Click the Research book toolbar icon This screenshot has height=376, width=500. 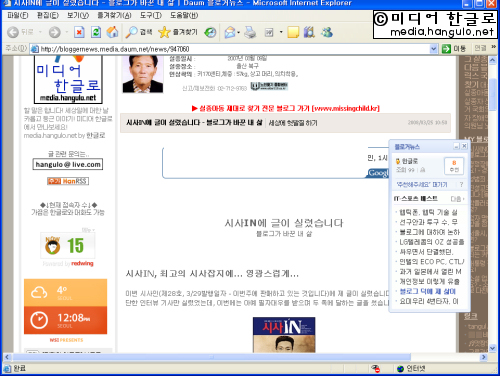pos(309,32)
